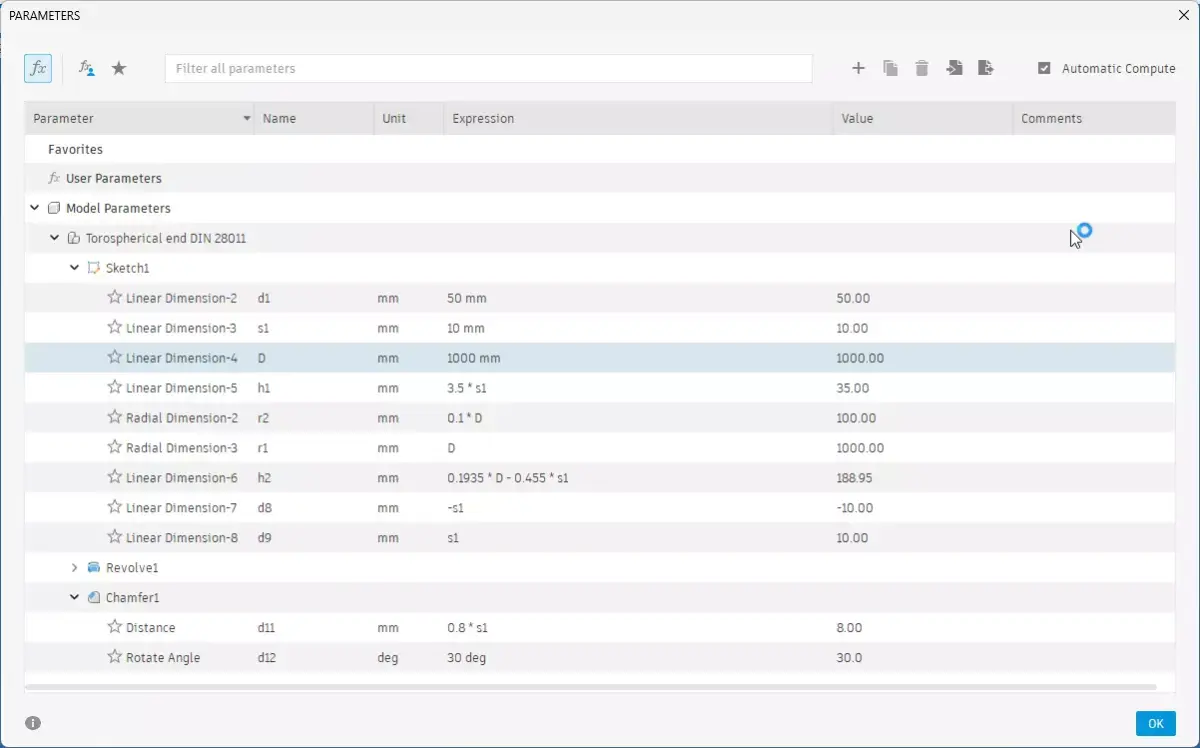Image resolution: width=1200 pixels, height=748 pixels.
Task: Click the Filter all parameters search field
Action: [x=488, y=68]
